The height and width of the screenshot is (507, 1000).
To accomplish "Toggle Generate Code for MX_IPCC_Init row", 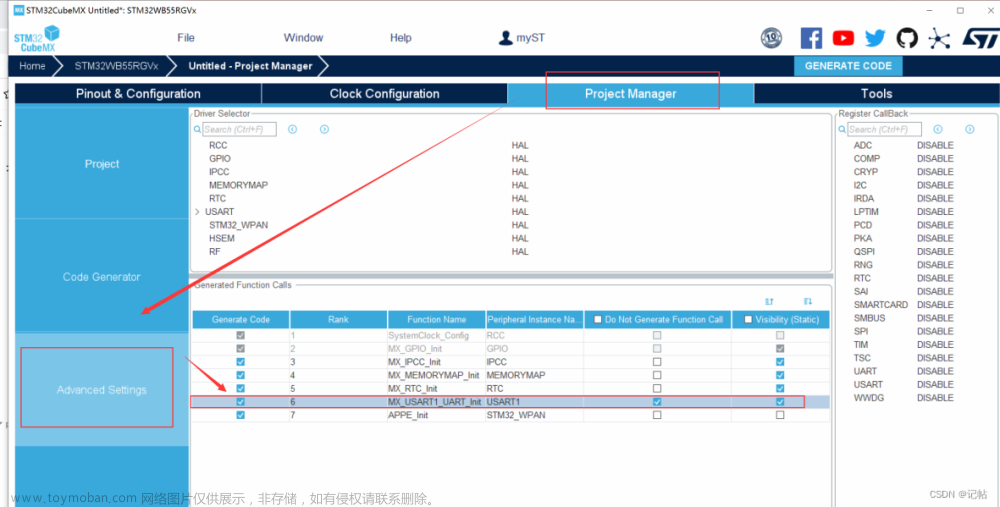I will point(240,362).
